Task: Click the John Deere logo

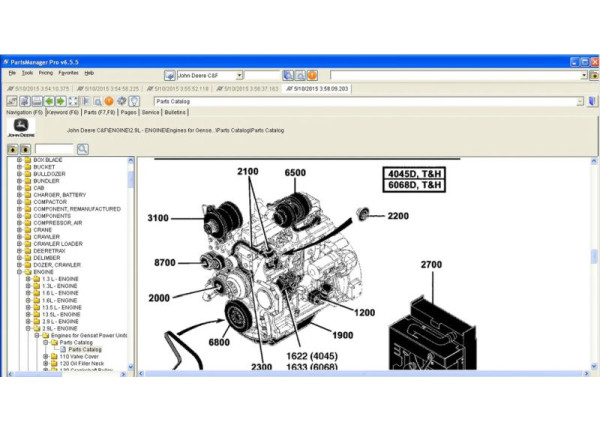Action: pyautogui.click(x=22, y=128)
